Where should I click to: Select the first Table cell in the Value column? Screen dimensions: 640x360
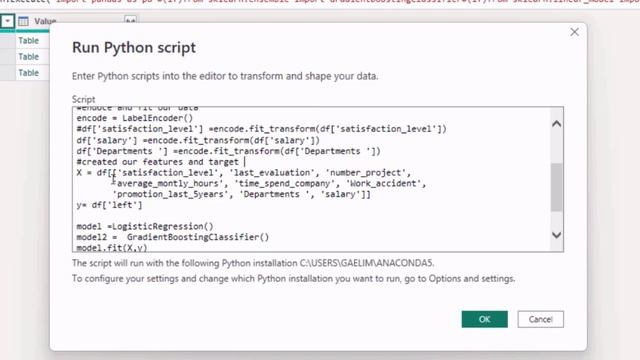tap(29, 40)
